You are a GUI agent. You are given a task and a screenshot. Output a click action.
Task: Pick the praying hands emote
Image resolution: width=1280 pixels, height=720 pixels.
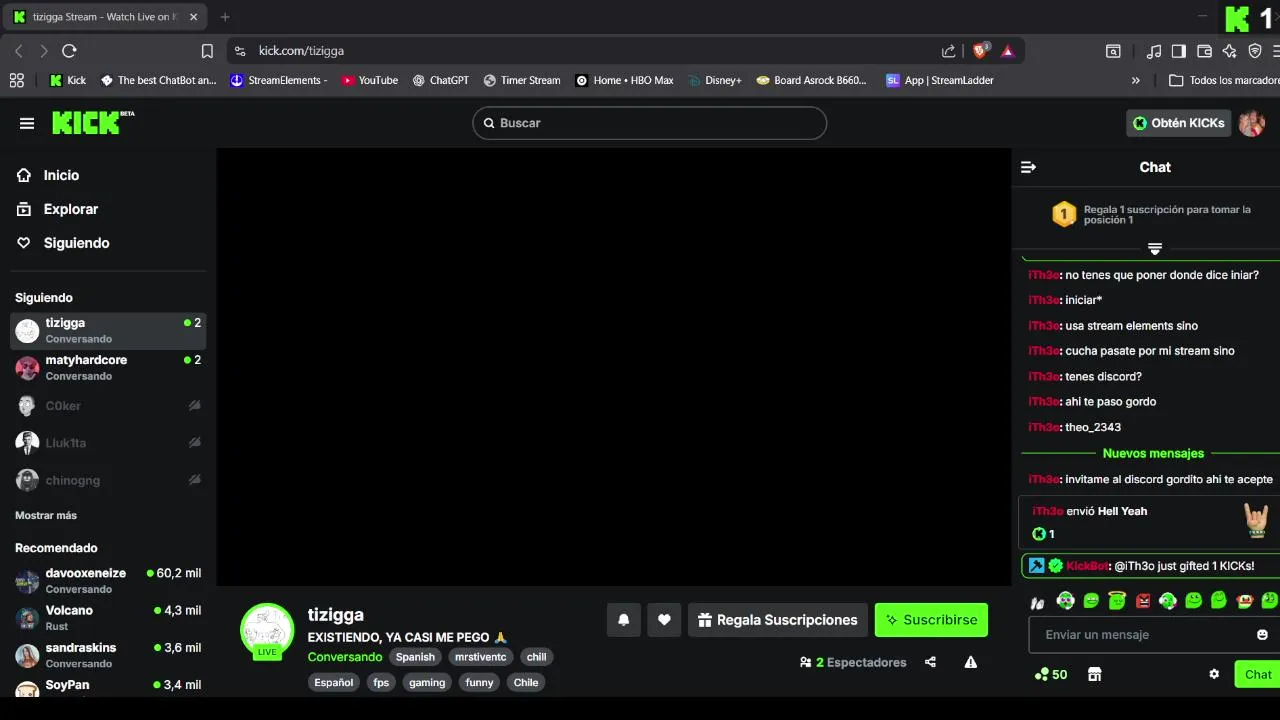pos(1038,602)
